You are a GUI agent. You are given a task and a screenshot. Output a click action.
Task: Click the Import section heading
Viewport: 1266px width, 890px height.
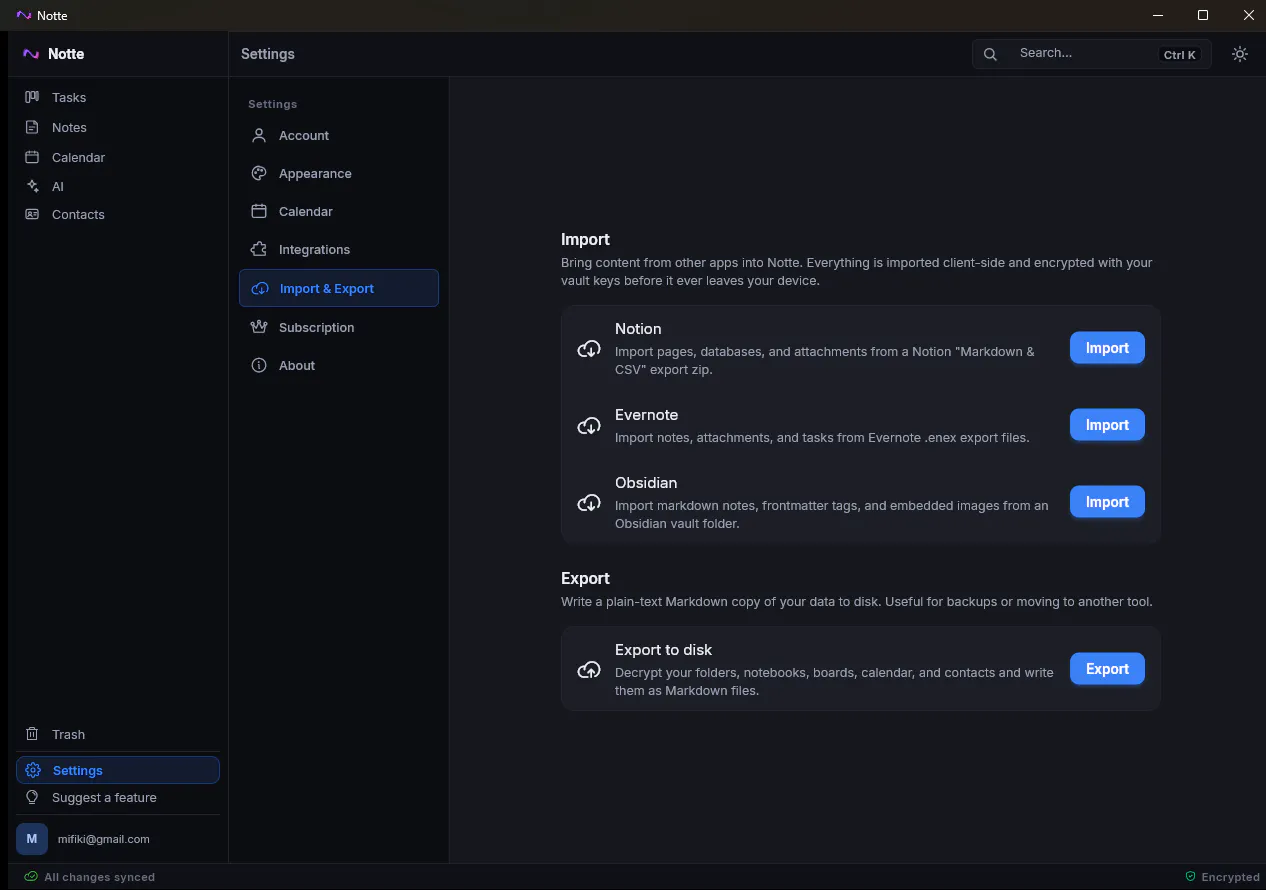[585, 240]
